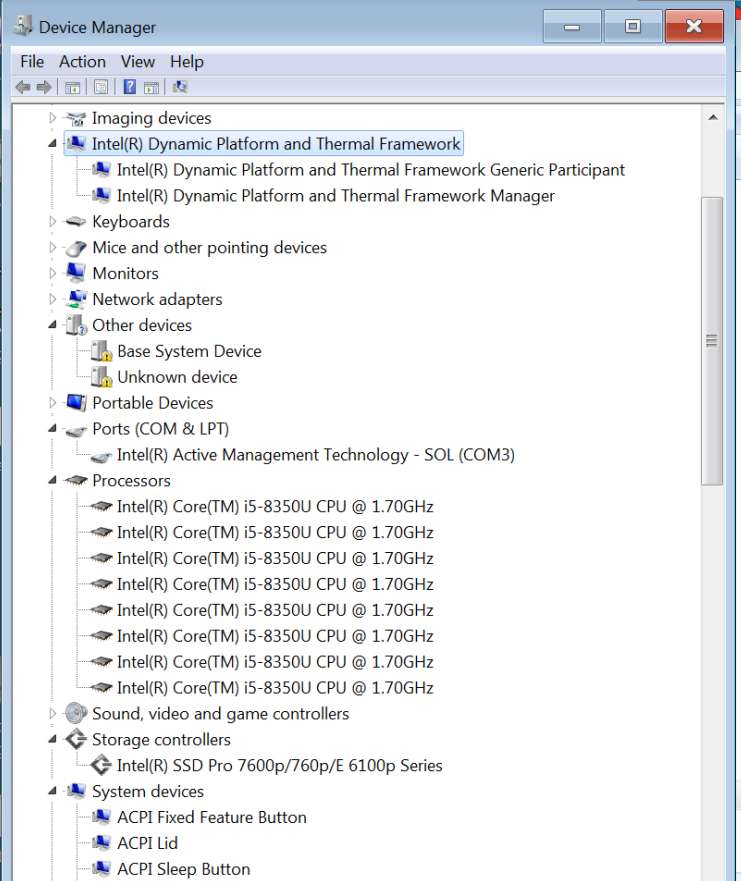Screen dimensions: 741x881
Task: Click the ACPI Fixed Feature Button device icon
Action: pos(101,817)
